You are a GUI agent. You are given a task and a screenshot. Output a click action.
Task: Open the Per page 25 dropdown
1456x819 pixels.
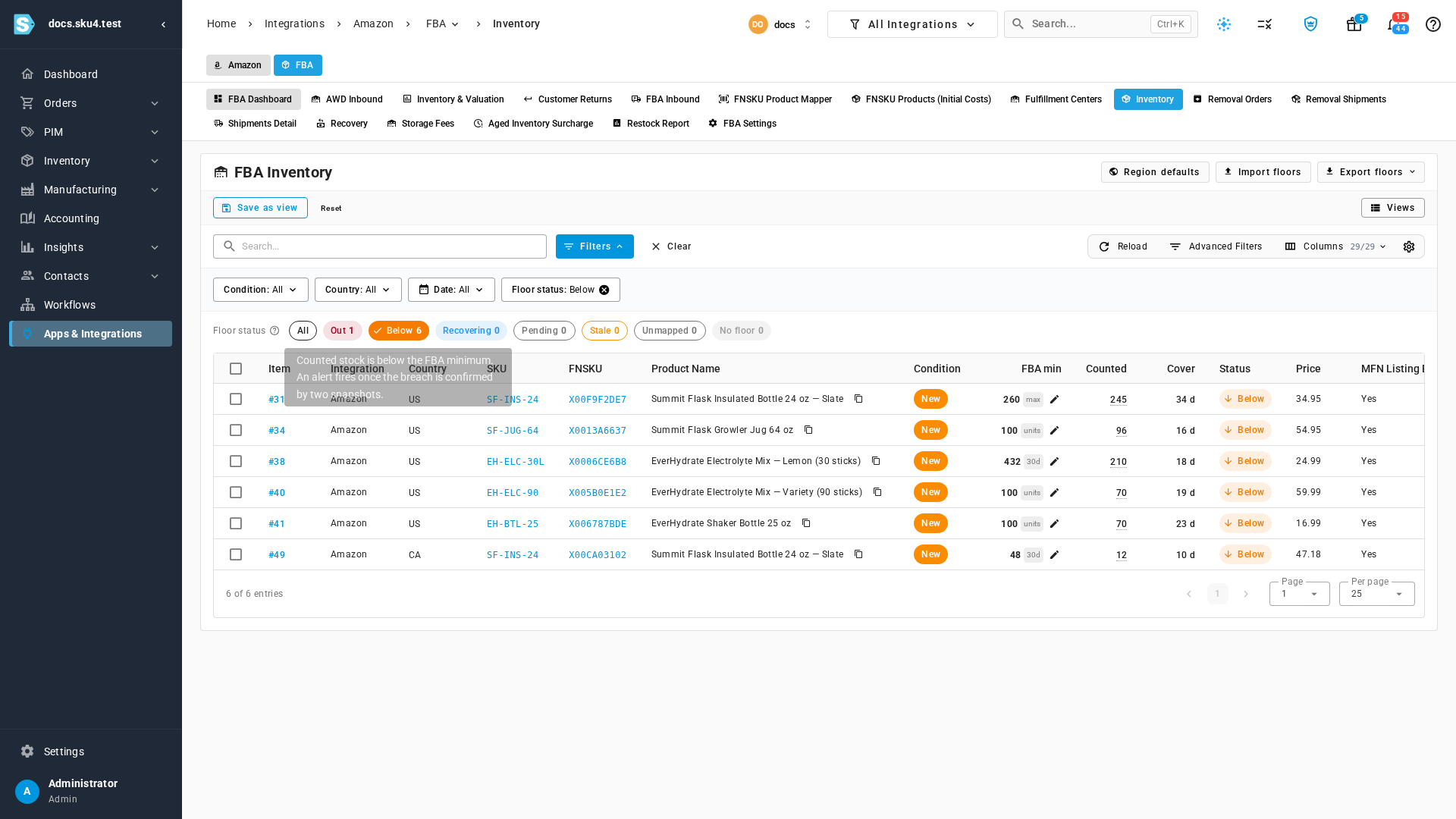coord(1376,594)
